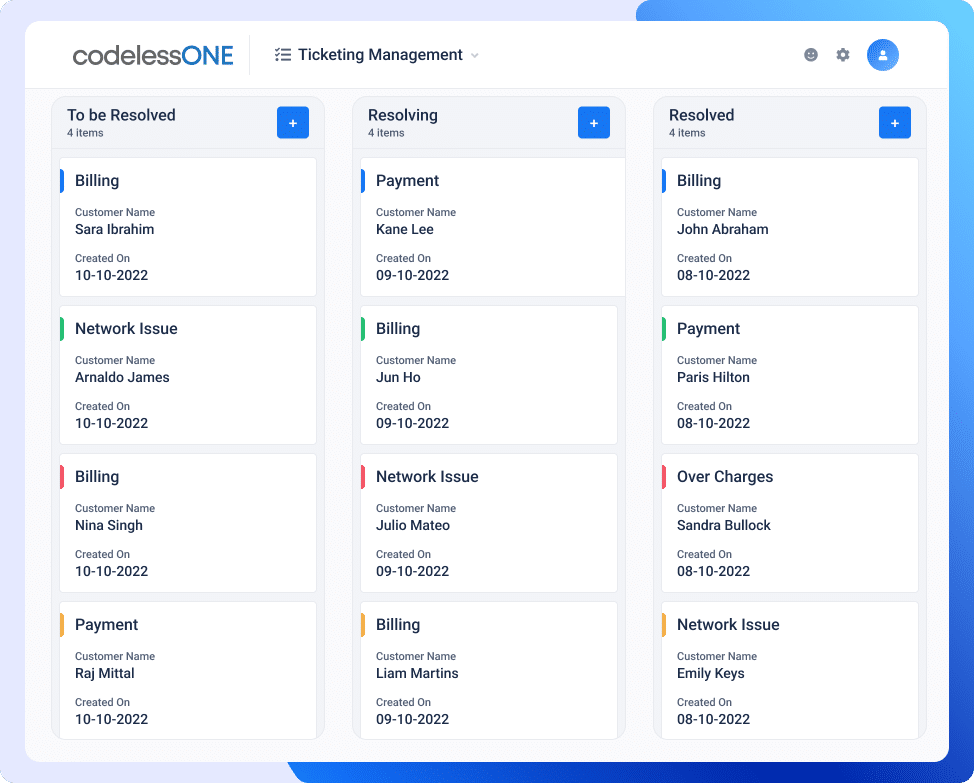The width and height of the screenshot is (974, 783).
Task: Click customer name Paris Hilton
Action: (x=713, y=378)
